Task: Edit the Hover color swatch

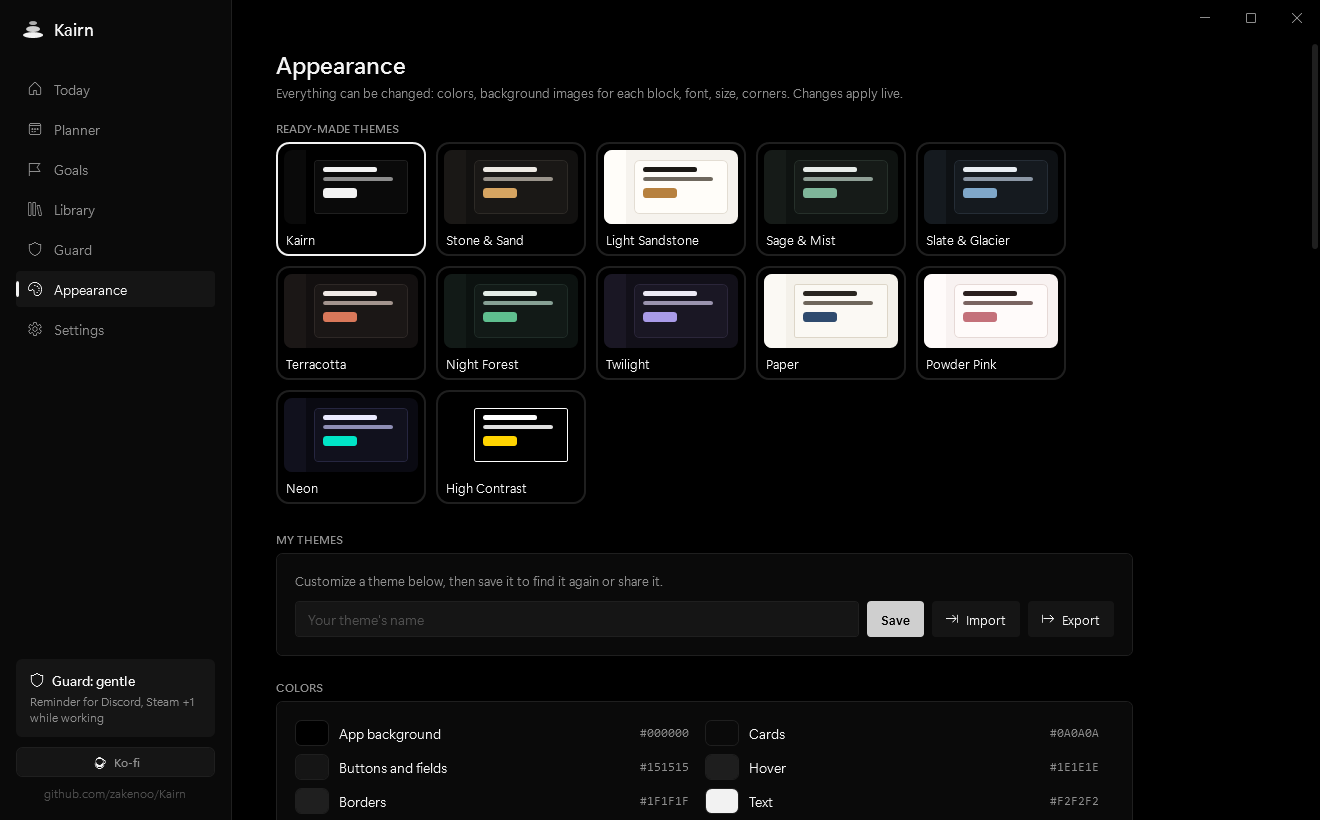Action: [x=722, y=767]
